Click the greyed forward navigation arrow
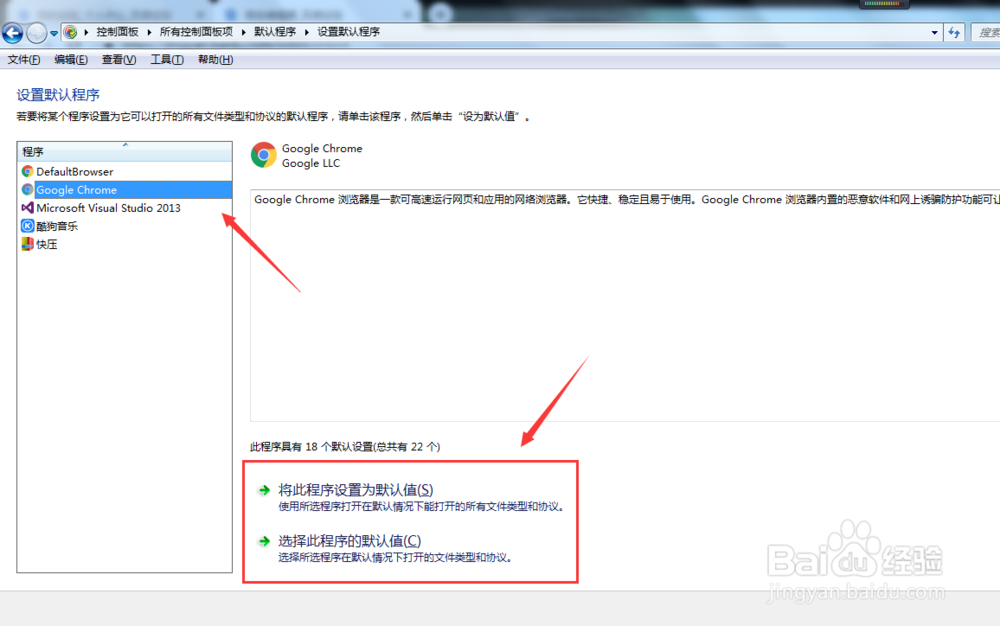The height and width of the screenshot is (626, 1000). point(37,33)
